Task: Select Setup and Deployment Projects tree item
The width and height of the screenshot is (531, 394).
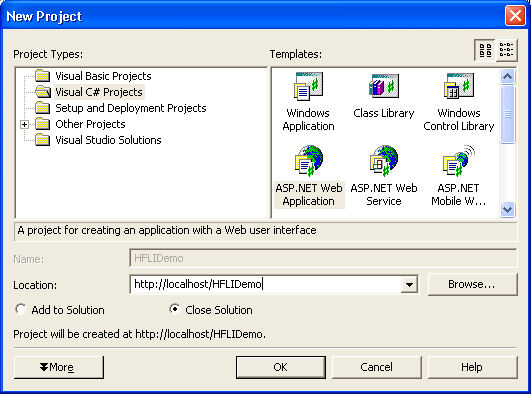Action: pos(131,108)
